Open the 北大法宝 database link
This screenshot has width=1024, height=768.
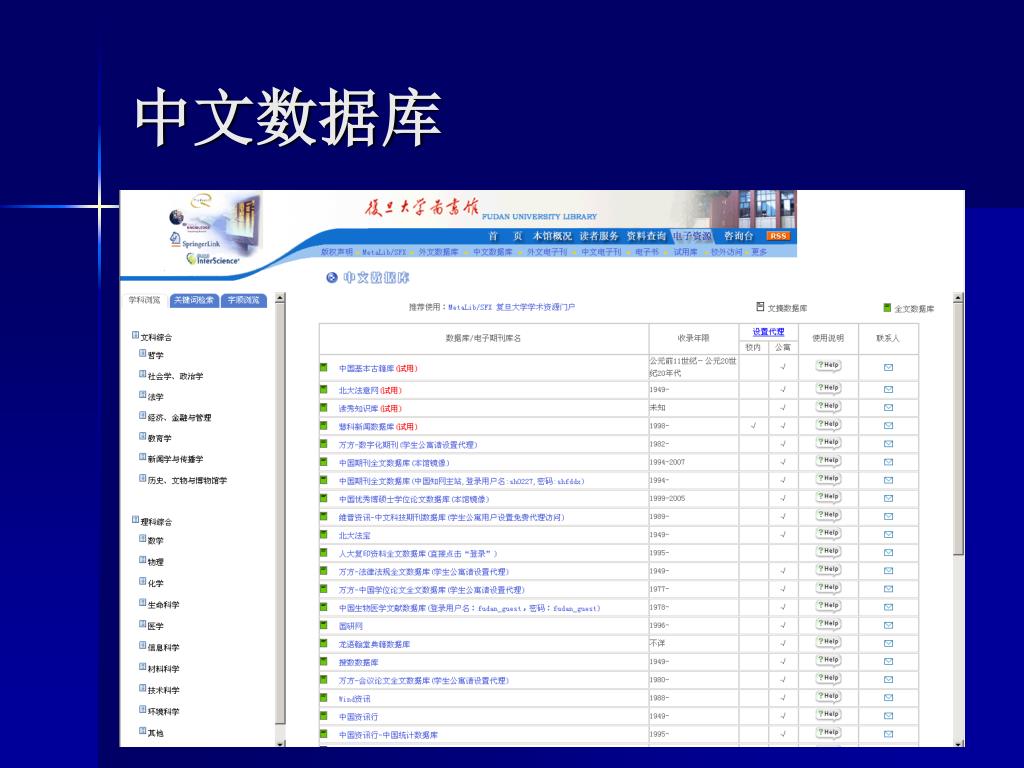pos(355,536)
